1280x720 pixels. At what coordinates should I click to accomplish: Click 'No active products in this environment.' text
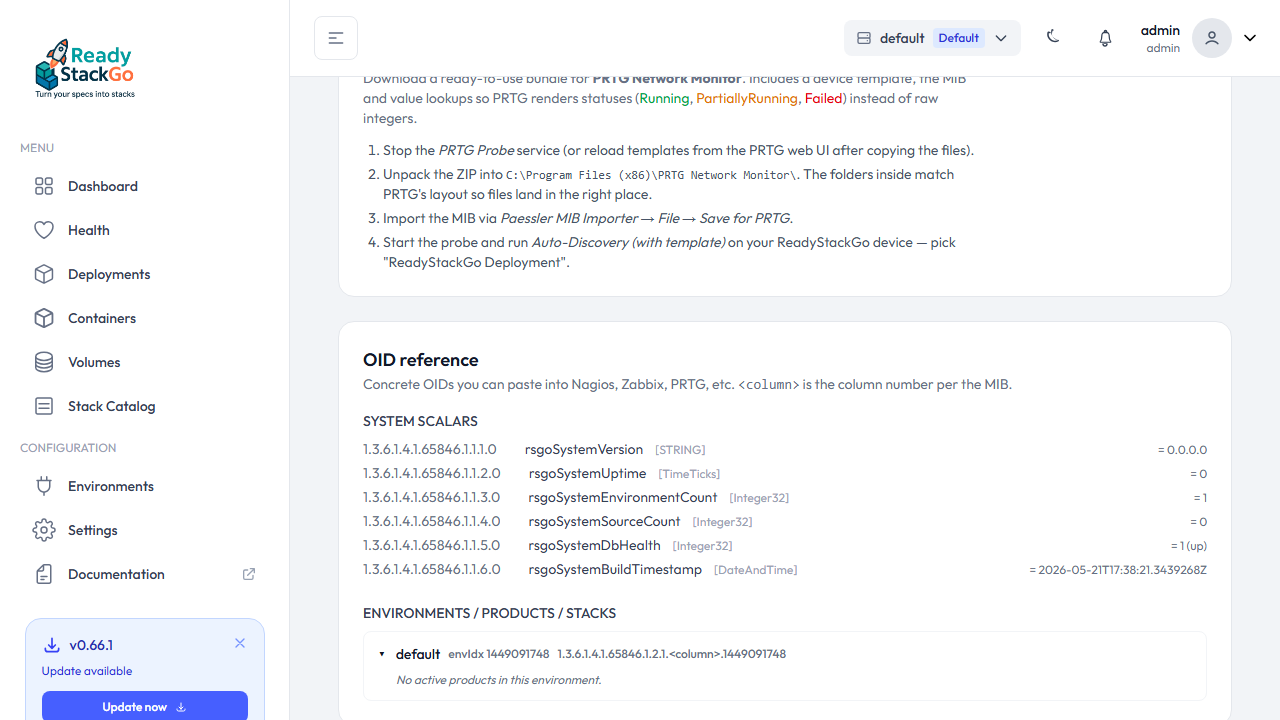coord(499,680)
